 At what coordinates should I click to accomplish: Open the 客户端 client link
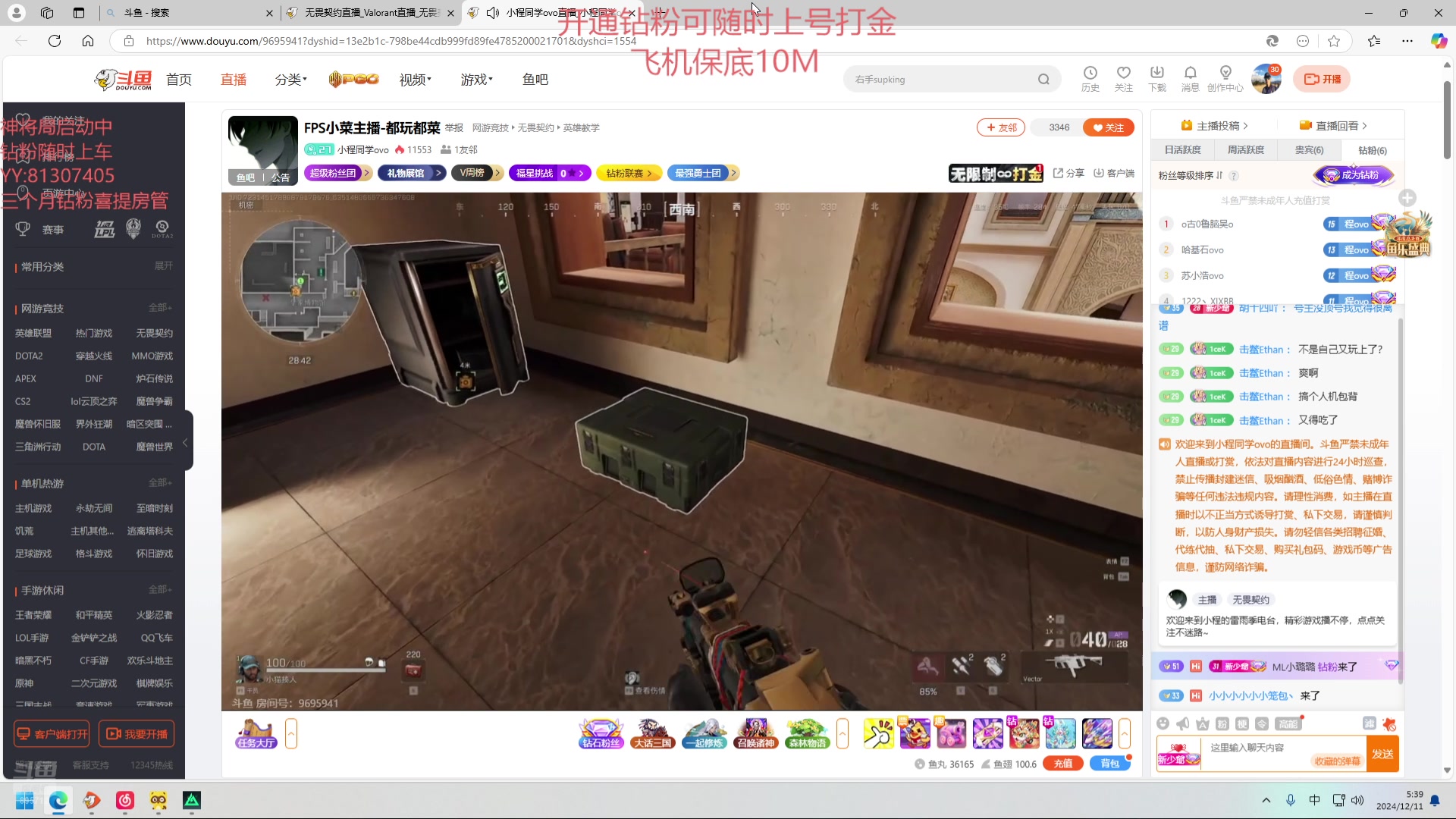[1113, 173]
